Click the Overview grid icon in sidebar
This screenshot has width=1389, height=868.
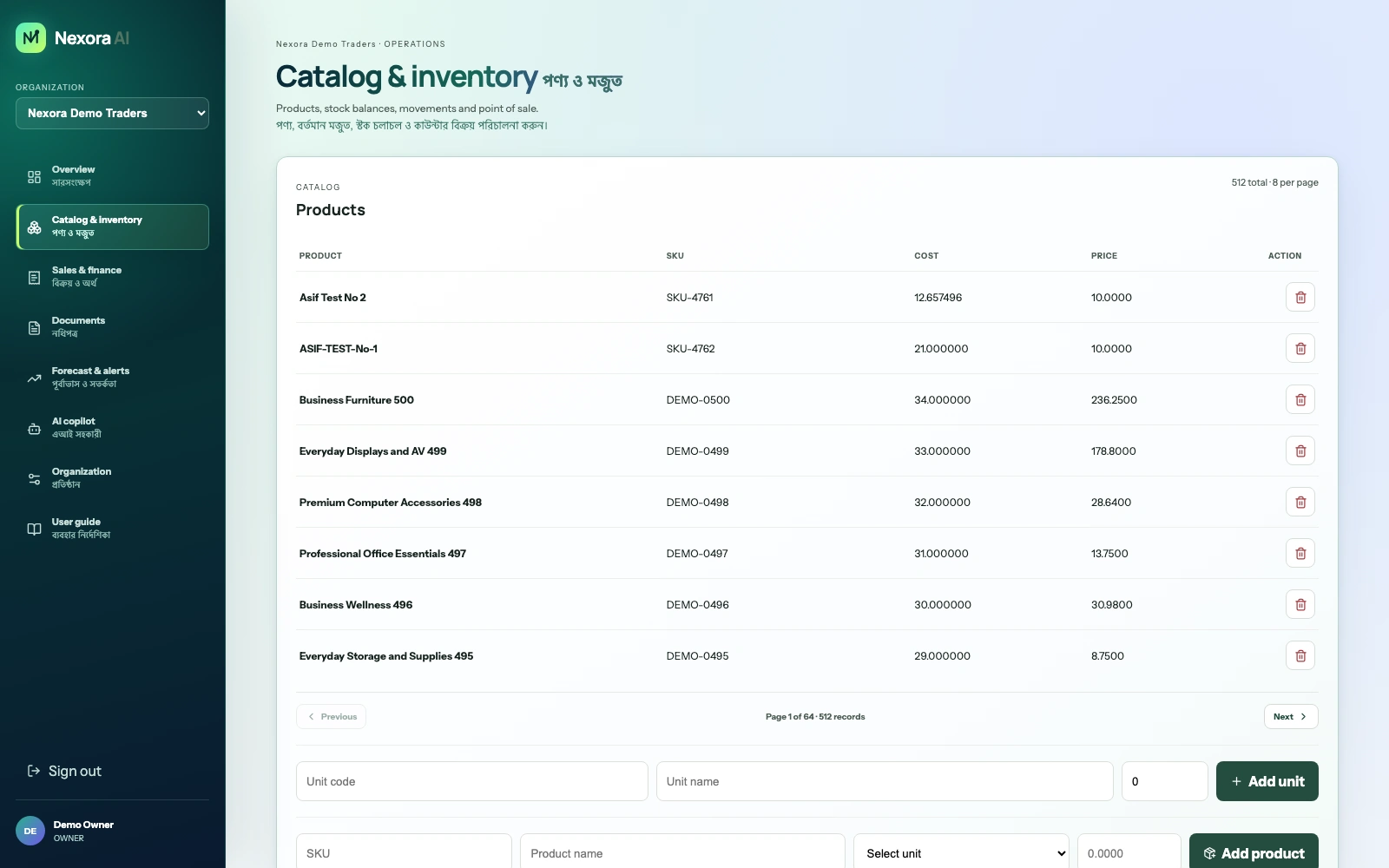tap(34, 176)
